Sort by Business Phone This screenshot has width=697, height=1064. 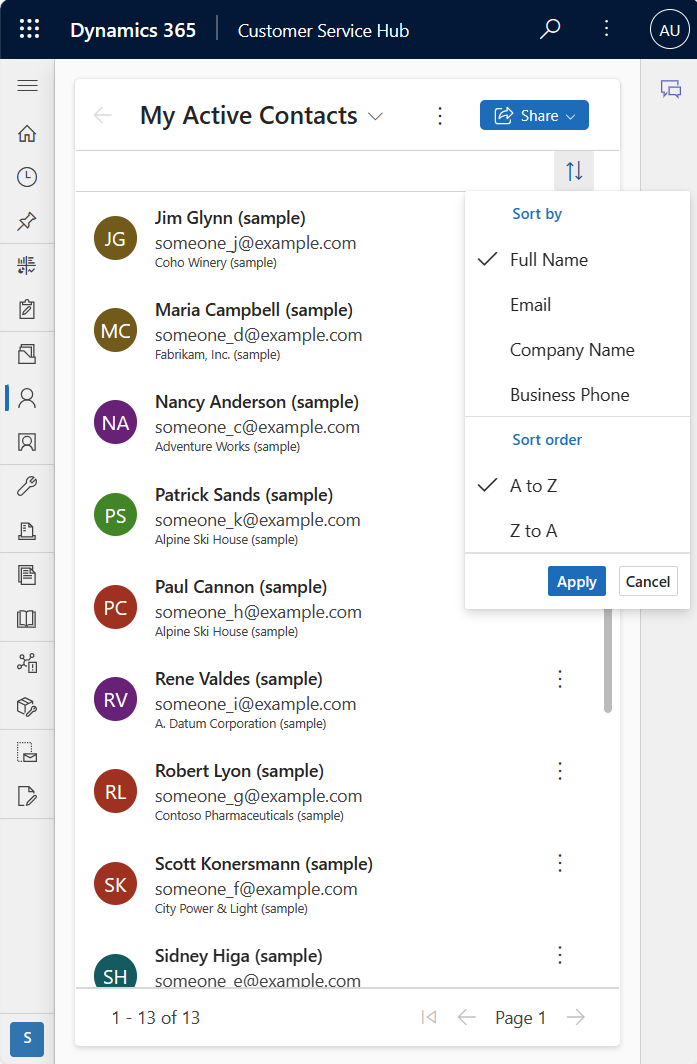point(577,395)
